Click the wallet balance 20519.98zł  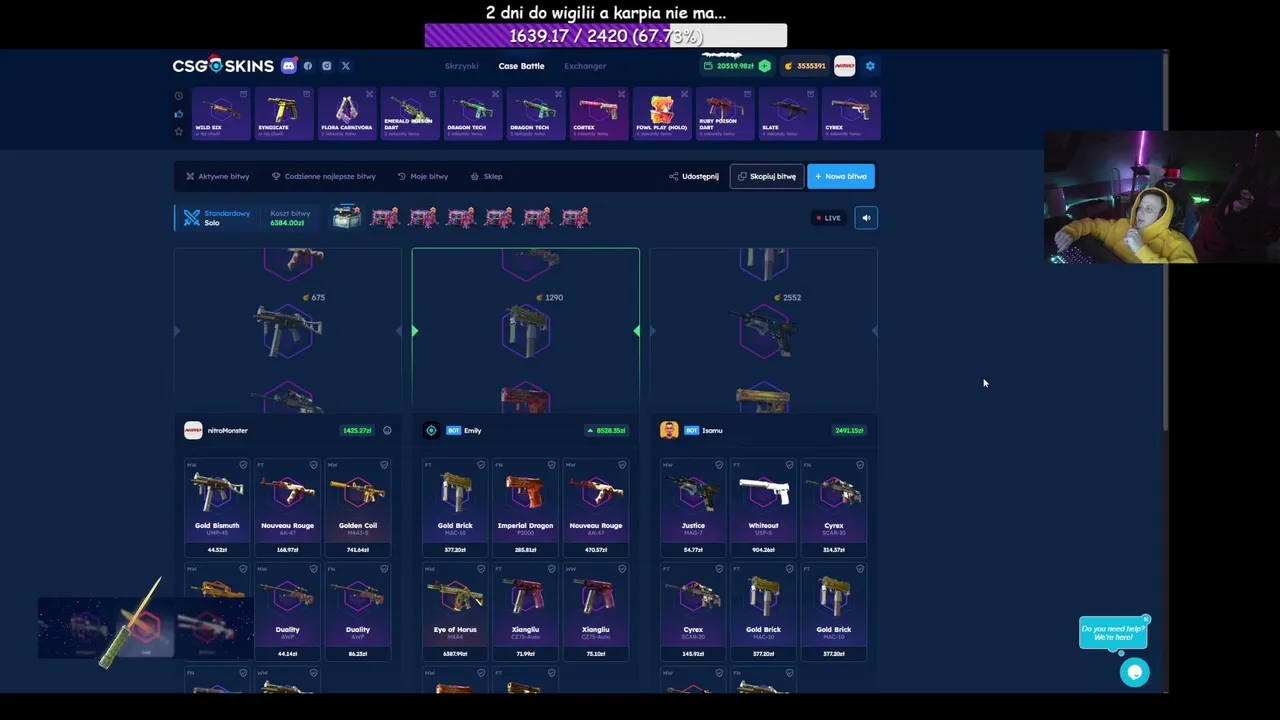[x=729, y=66]
